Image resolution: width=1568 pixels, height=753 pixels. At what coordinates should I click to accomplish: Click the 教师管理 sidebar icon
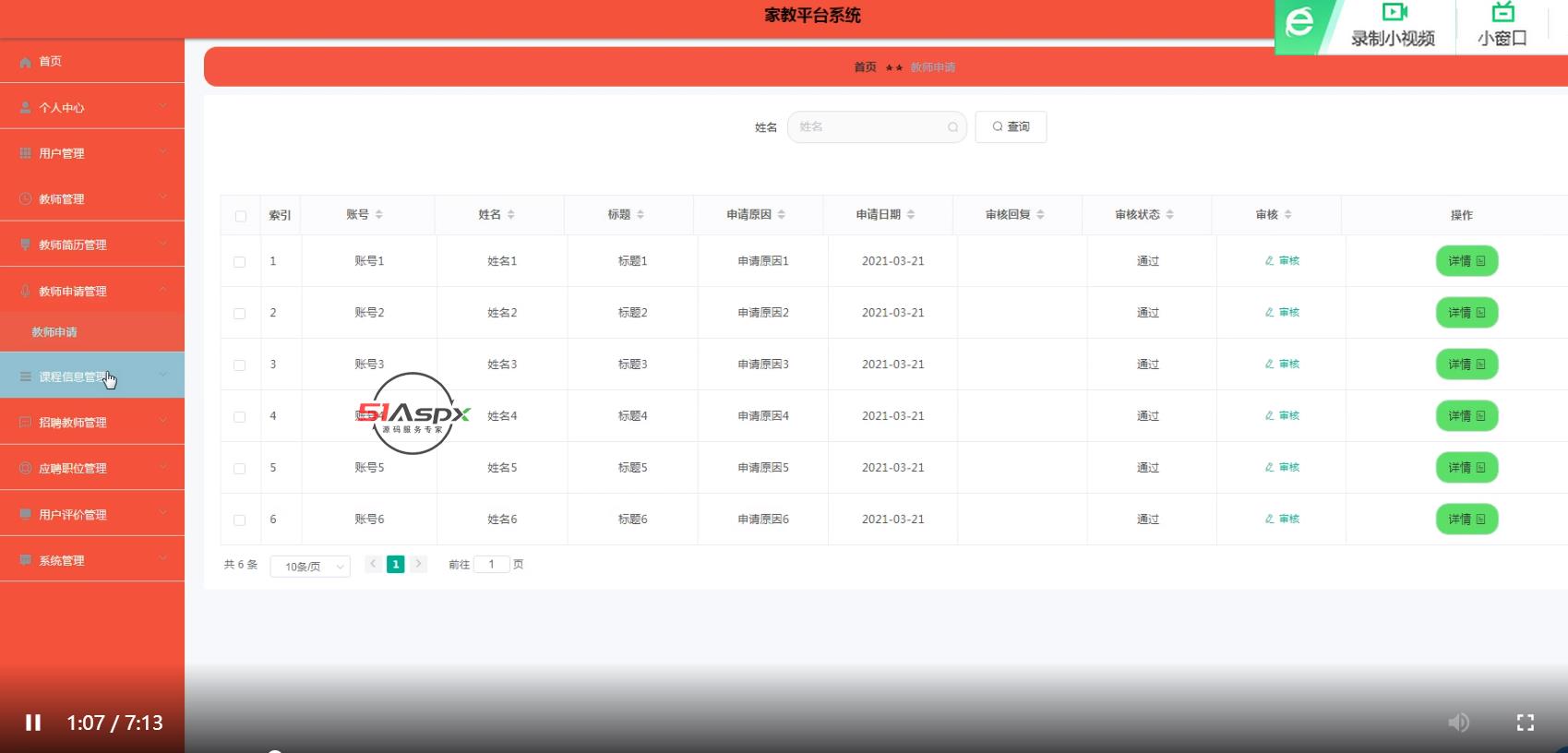[26, 198]
